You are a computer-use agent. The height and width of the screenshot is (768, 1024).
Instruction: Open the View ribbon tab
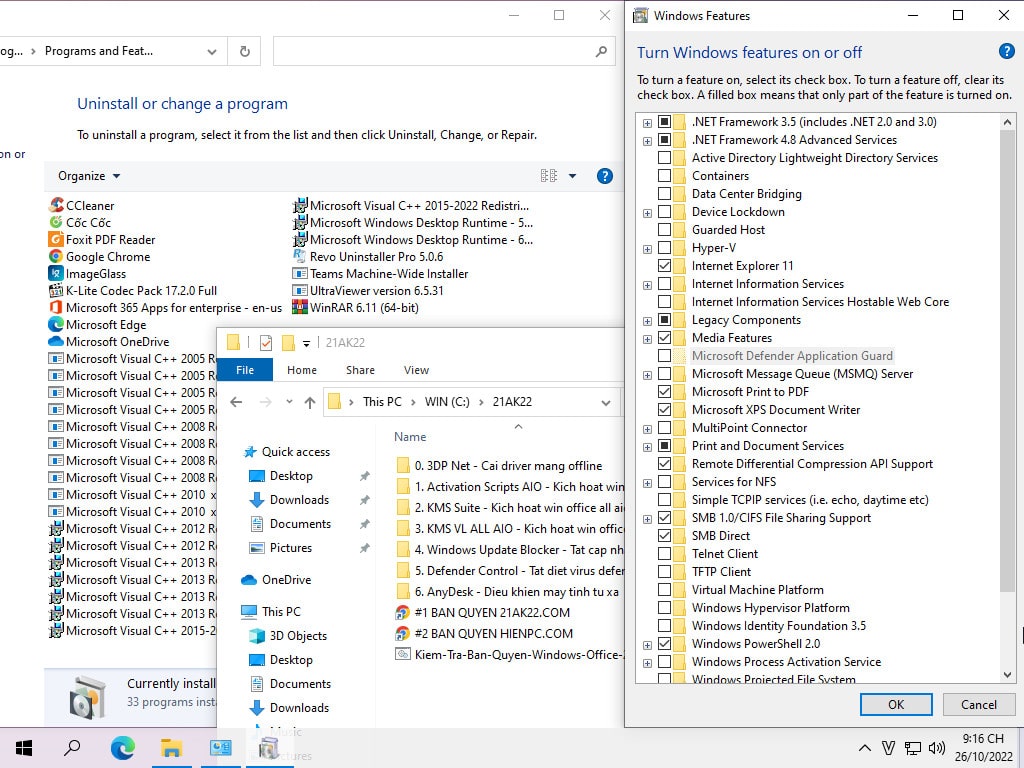pos(416,370)
